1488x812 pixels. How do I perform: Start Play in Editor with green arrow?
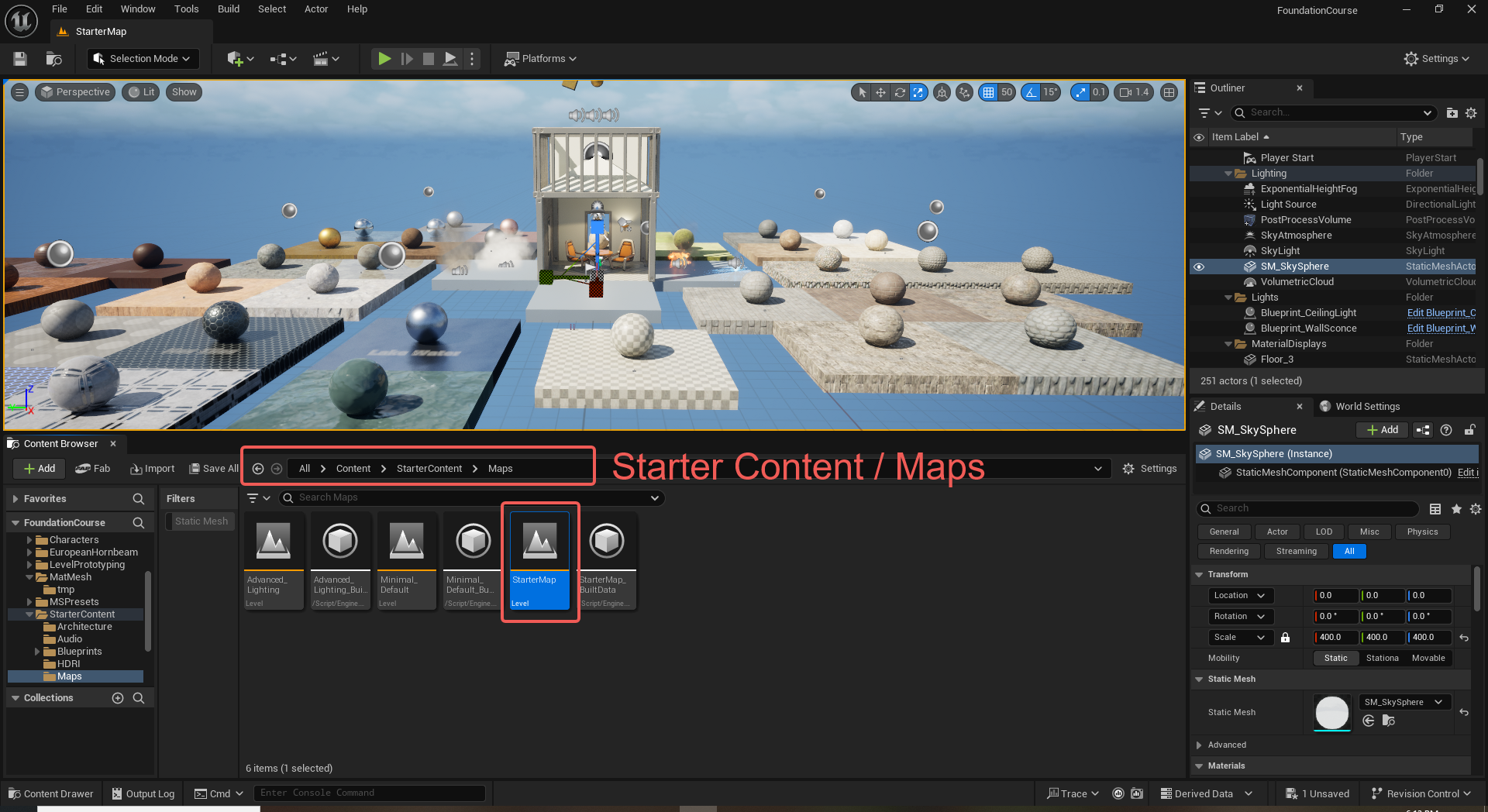point(384,59)
